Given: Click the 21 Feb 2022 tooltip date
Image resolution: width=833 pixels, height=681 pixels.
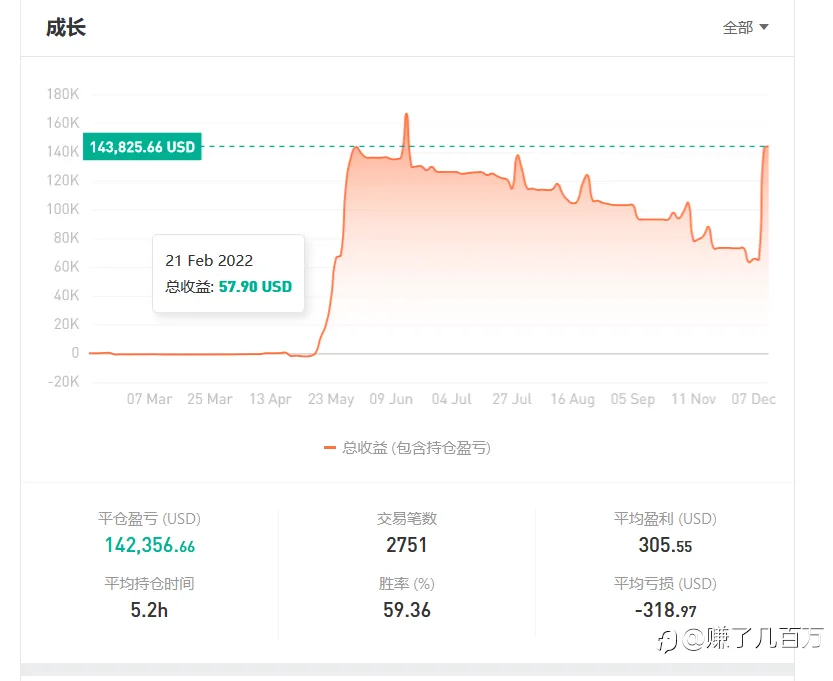Looking at the screenshot, I should click(209, 260).
